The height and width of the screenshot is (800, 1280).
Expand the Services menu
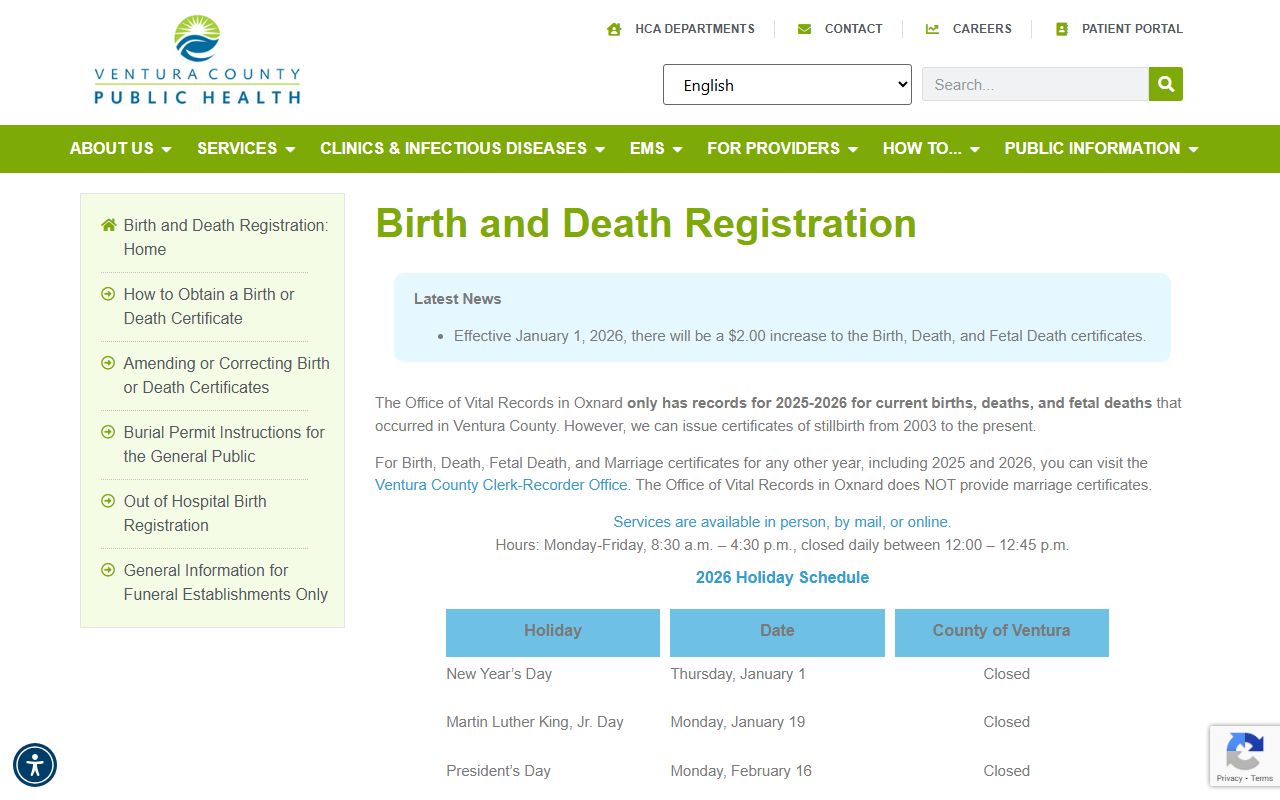point(246,148)
